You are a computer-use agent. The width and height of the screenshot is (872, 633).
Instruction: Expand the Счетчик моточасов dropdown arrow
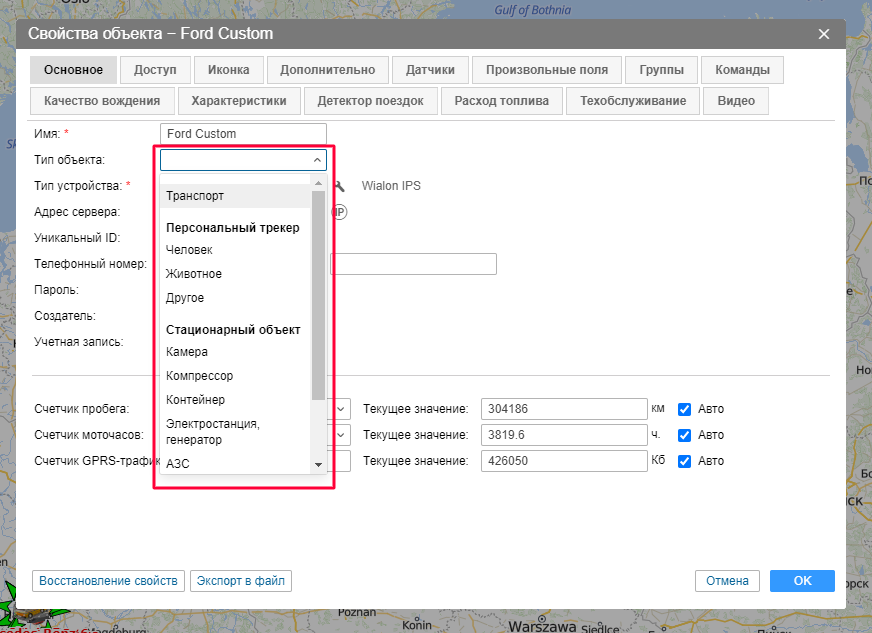[342, 435]
